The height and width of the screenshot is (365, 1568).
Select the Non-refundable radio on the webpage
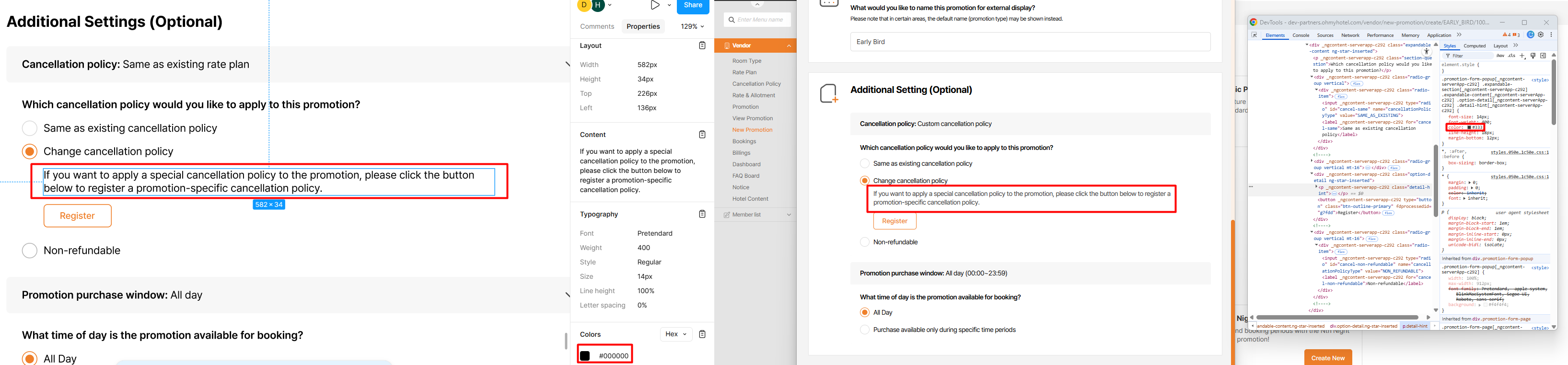coord(864,242)
